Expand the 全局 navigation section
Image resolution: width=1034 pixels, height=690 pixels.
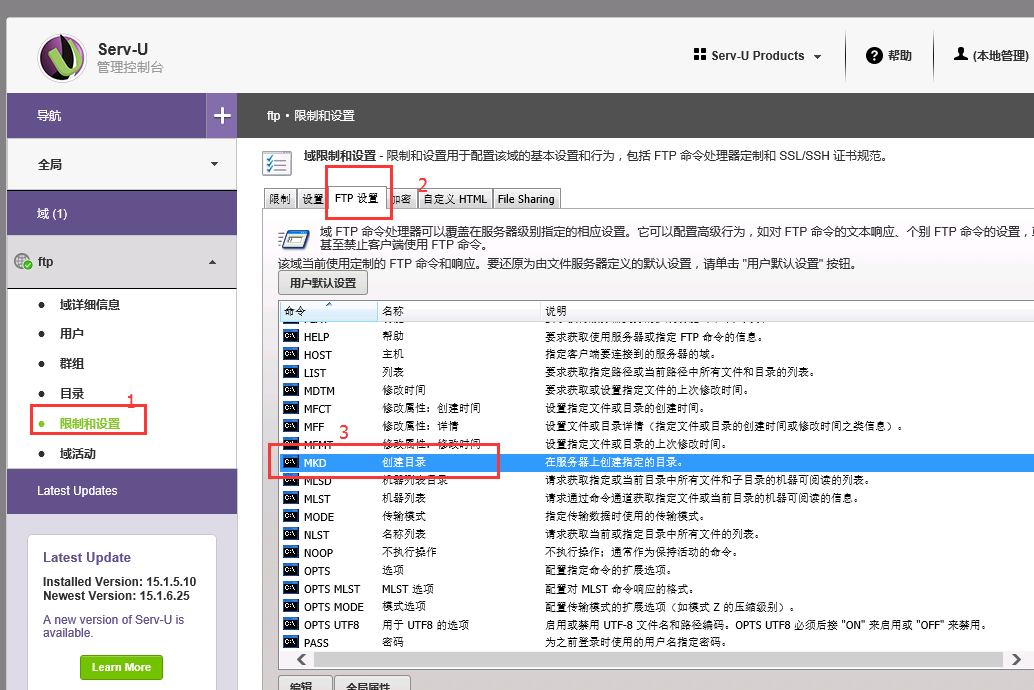pyautogui.click(x=121, y=164)
